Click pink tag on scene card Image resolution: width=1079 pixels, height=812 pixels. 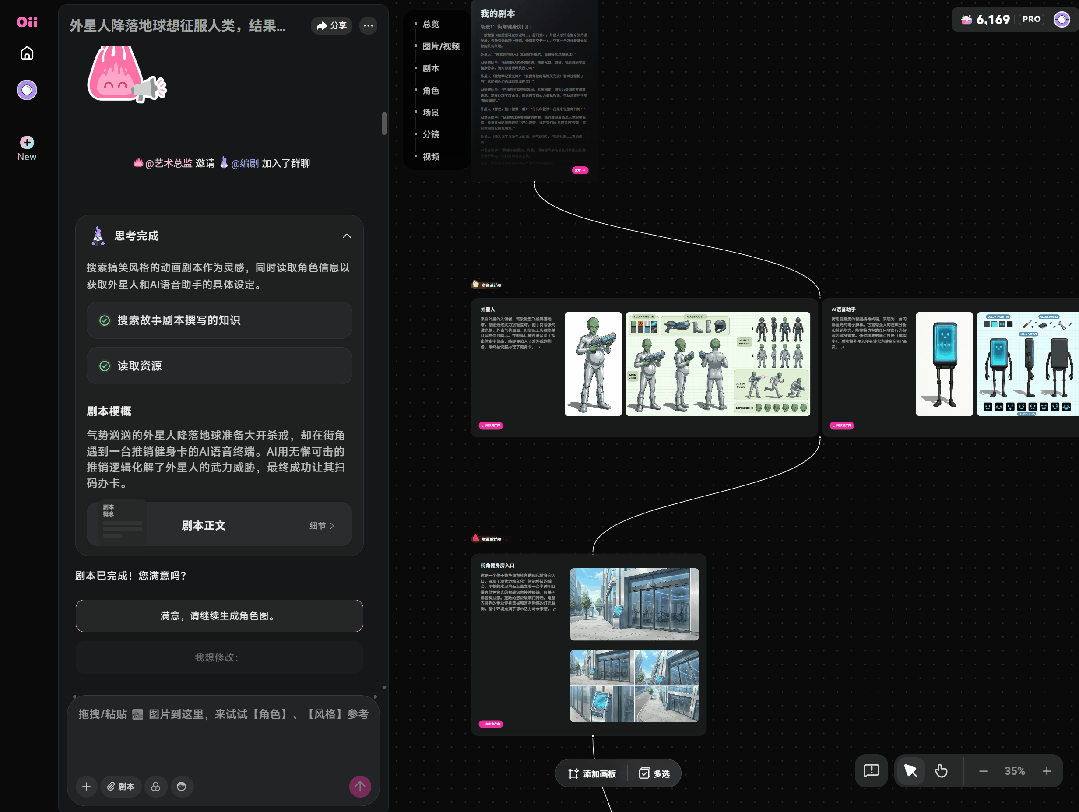point(491,724)
